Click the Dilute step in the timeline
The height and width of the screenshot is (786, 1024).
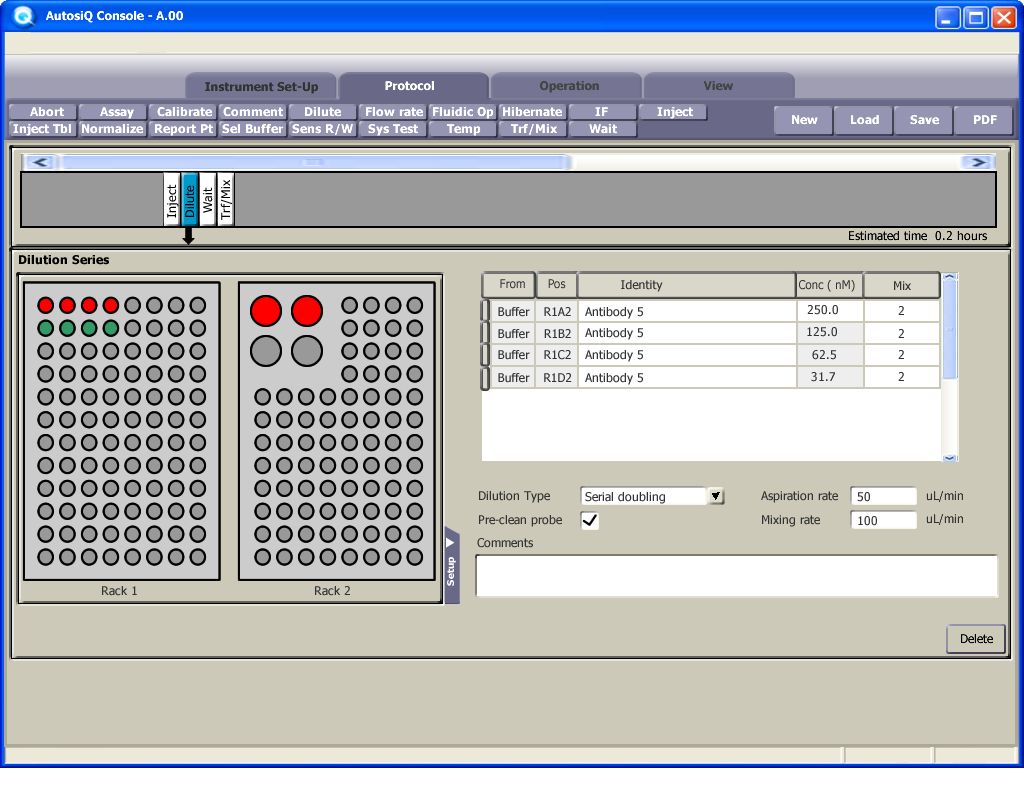tap(190, 199)
